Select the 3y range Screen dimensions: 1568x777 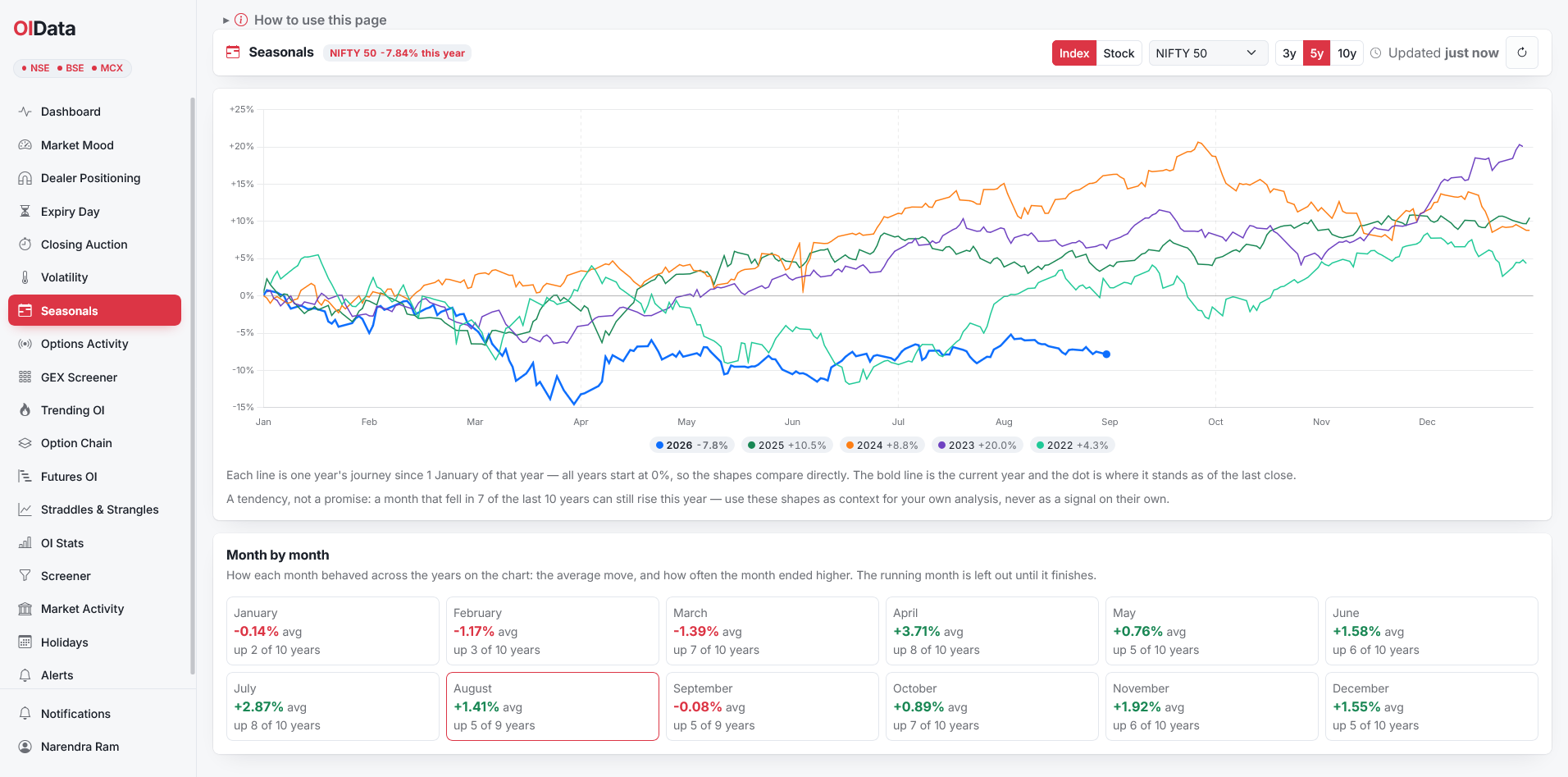pos(1289,53)
